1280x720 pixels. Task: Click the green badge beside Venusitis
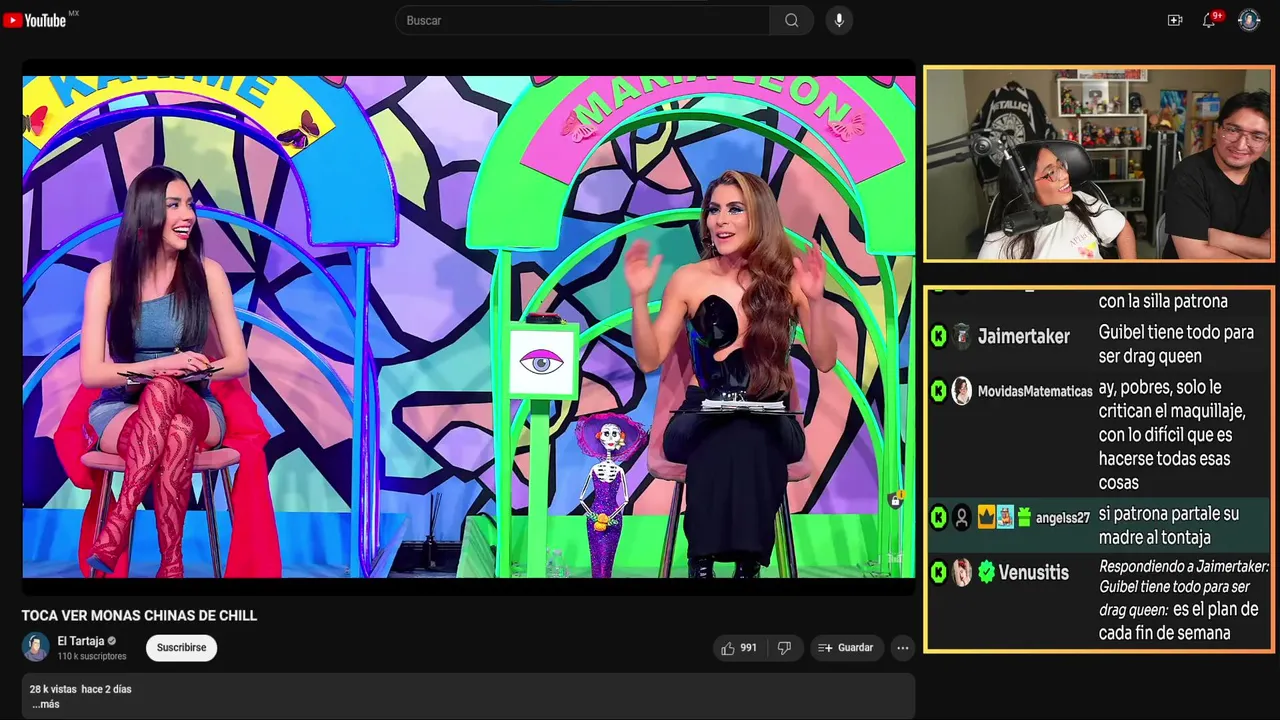click(x=938, y=573)
